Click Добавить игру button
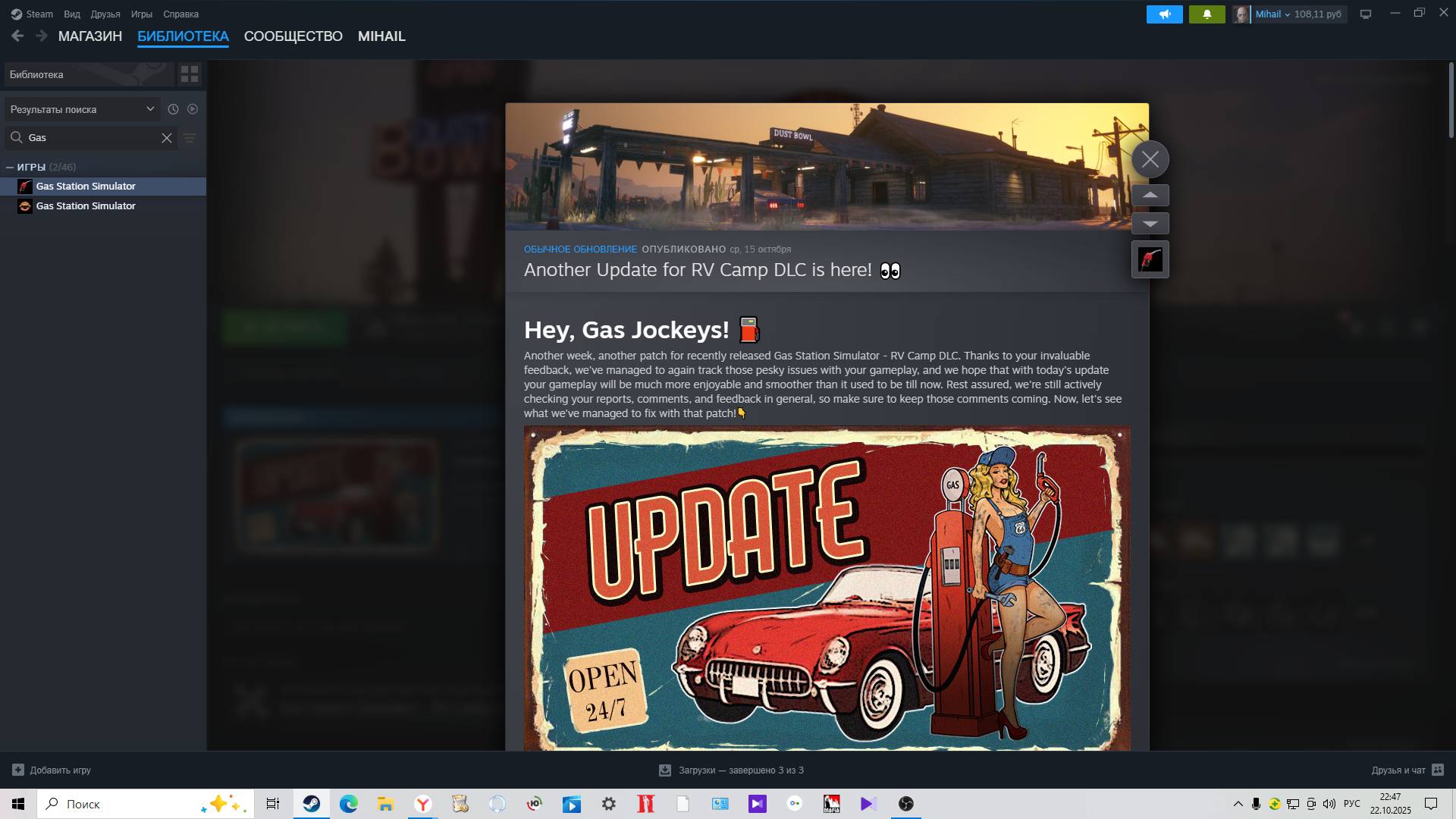 tap(52, 770)
